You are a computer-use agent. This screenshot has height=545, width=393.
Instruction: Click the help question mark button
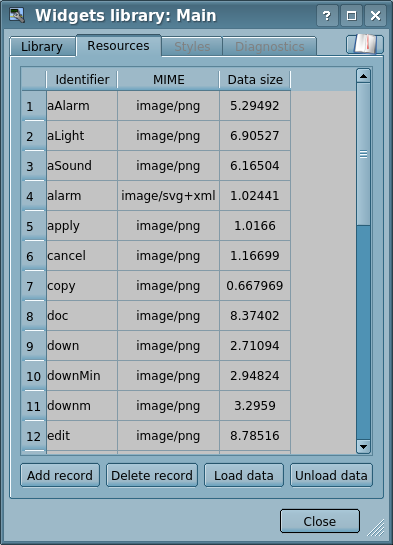(327, 16)
